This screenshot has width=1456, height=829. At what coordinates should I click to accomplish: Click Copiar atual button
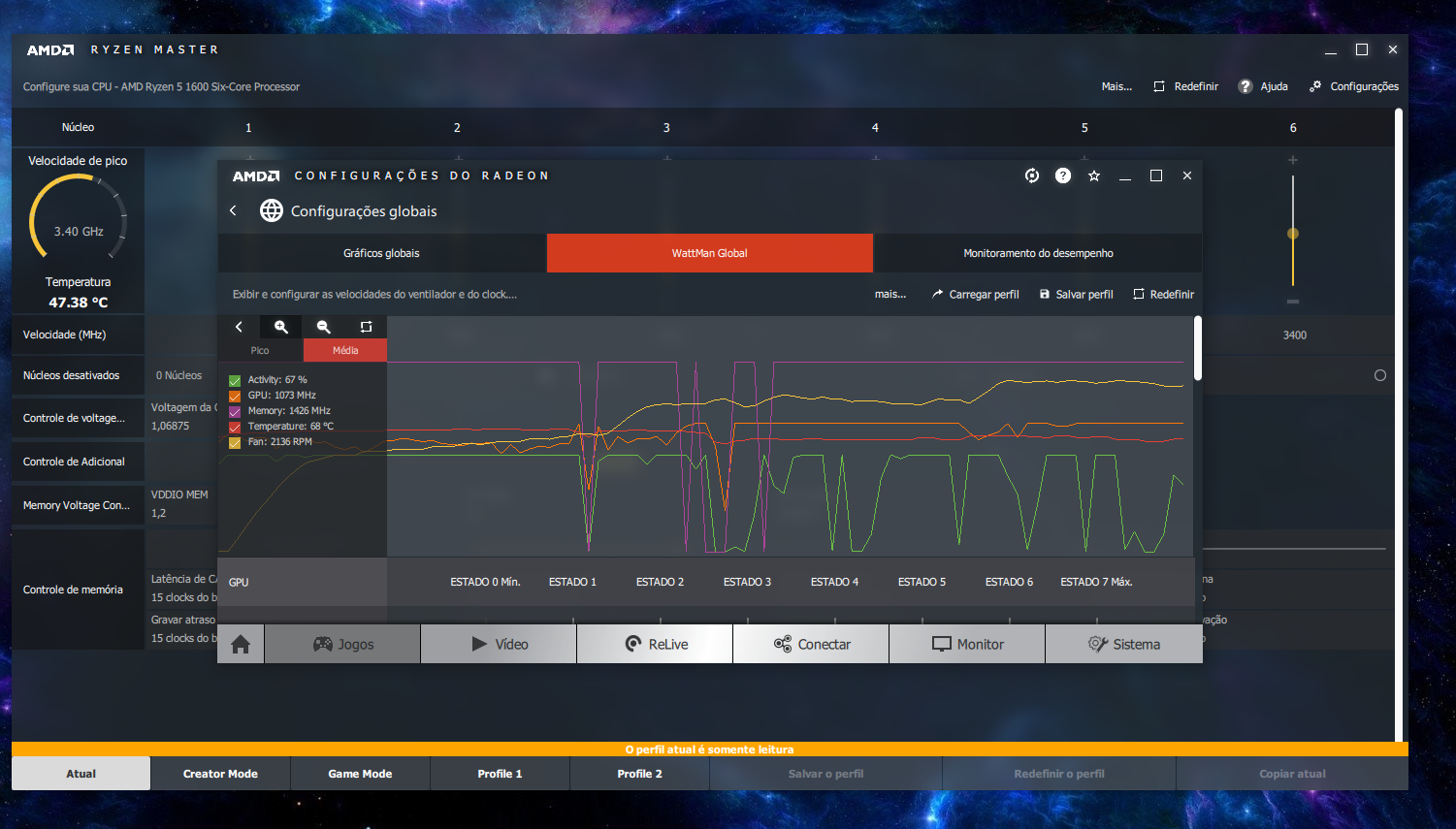tap(1292, 774)
